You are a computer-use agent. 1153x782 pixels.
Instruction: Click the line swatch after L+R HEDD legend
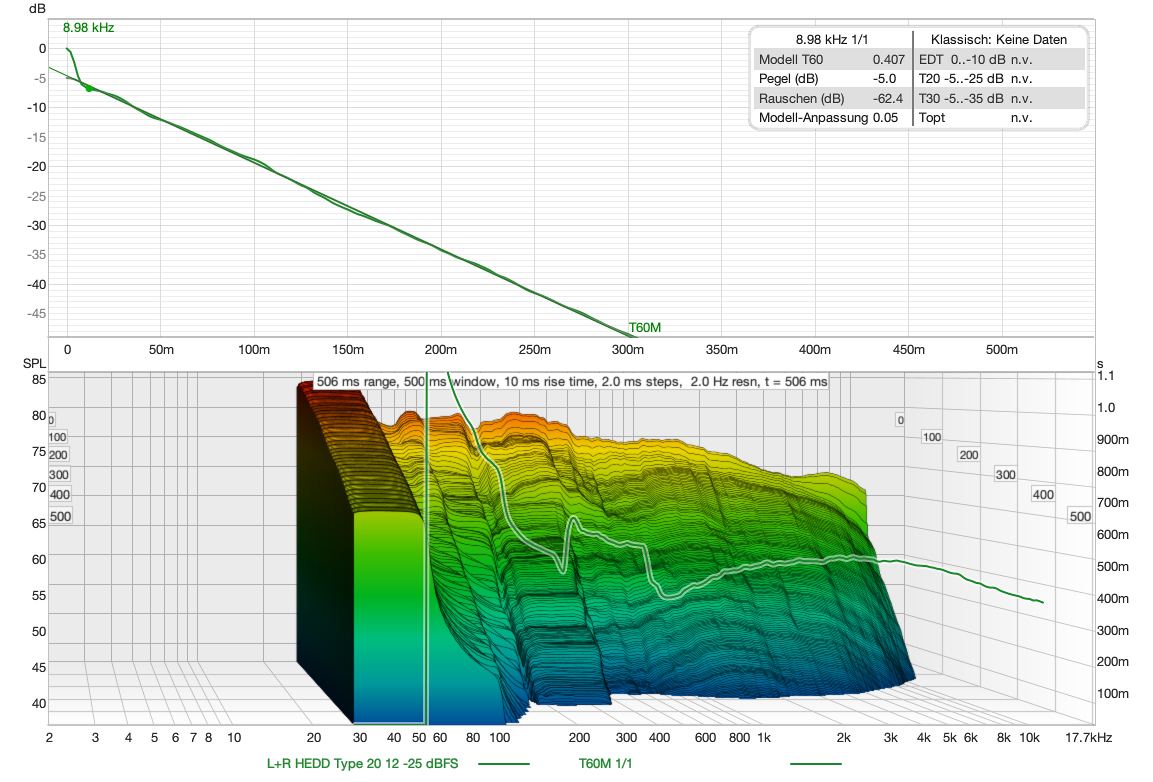504,764
